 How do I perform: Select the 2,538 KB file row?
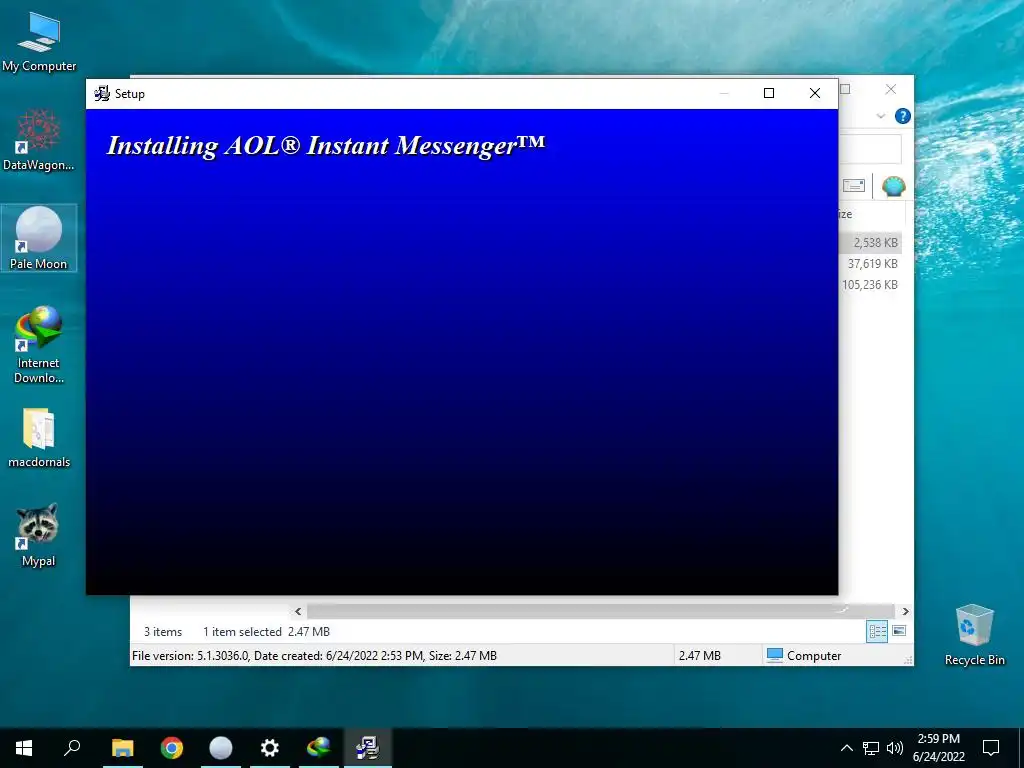pyautogui.click(x=870, y=242)
